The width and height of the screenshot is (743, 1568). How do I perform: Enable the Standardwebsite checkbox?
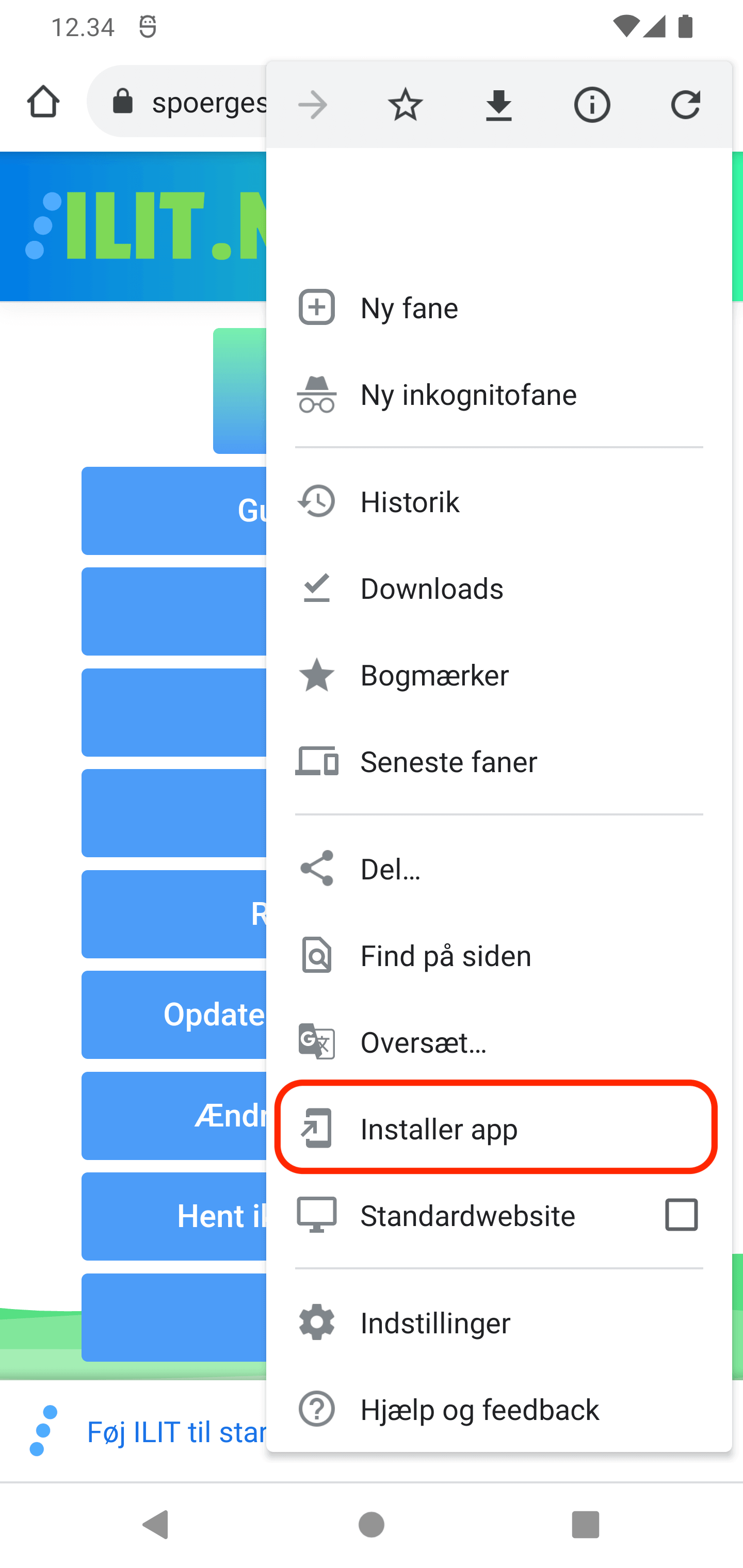click(x=682, y=1216)
